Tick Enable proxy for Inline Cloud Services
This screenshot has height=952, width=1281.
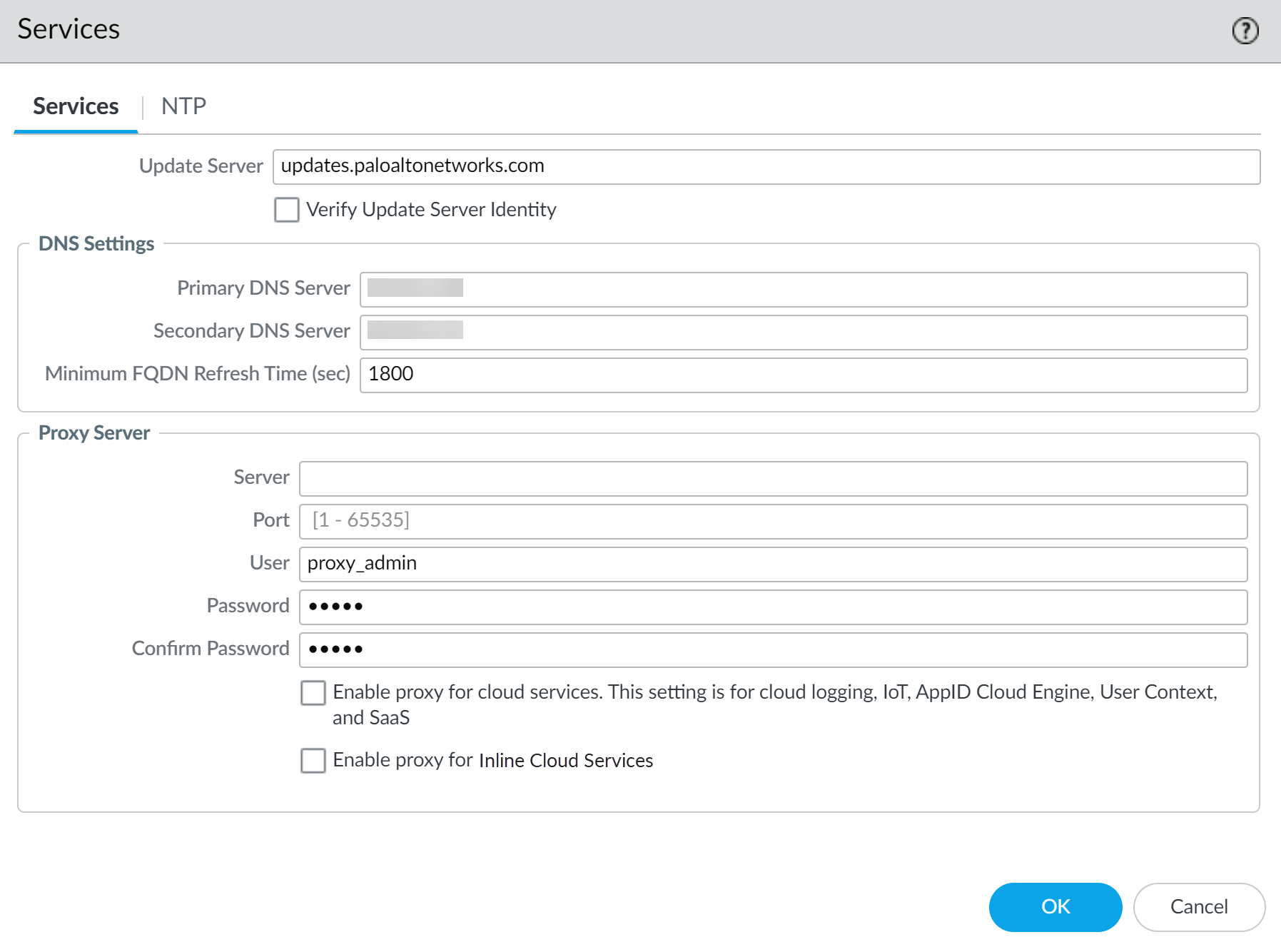pos(313,761)
